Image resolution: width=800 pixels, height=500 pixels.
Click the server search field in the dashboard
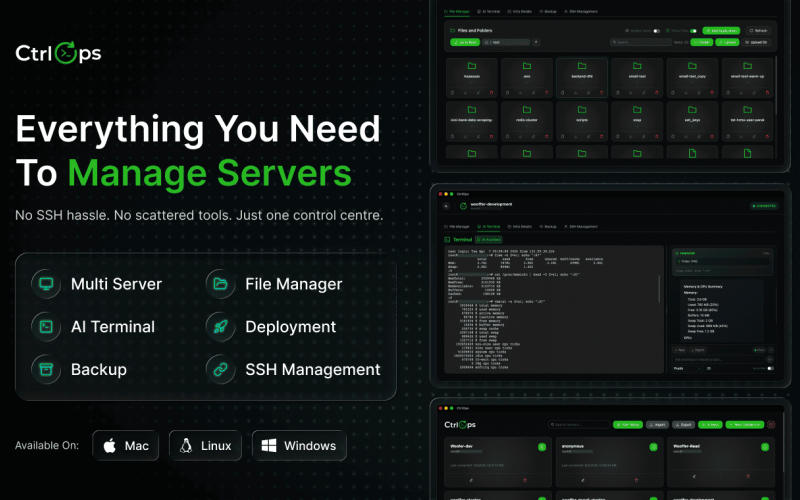click(x=580, y=424)
